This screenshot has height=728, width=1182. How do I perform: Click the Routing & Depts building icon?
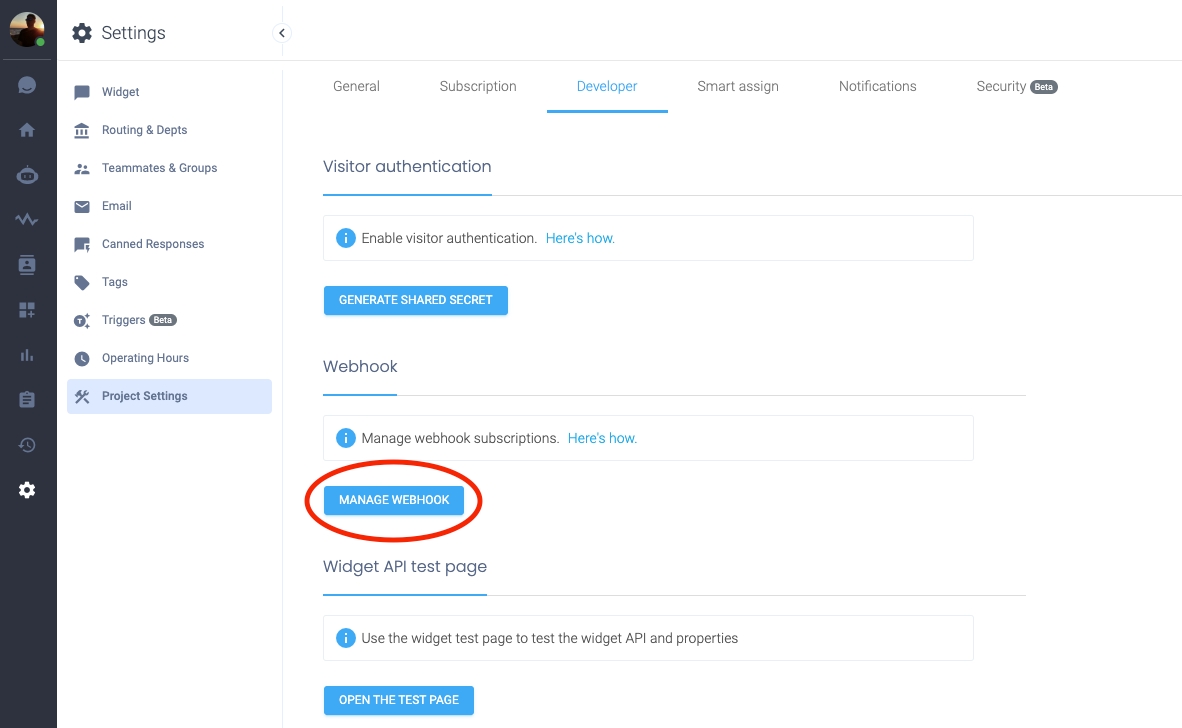82,130
